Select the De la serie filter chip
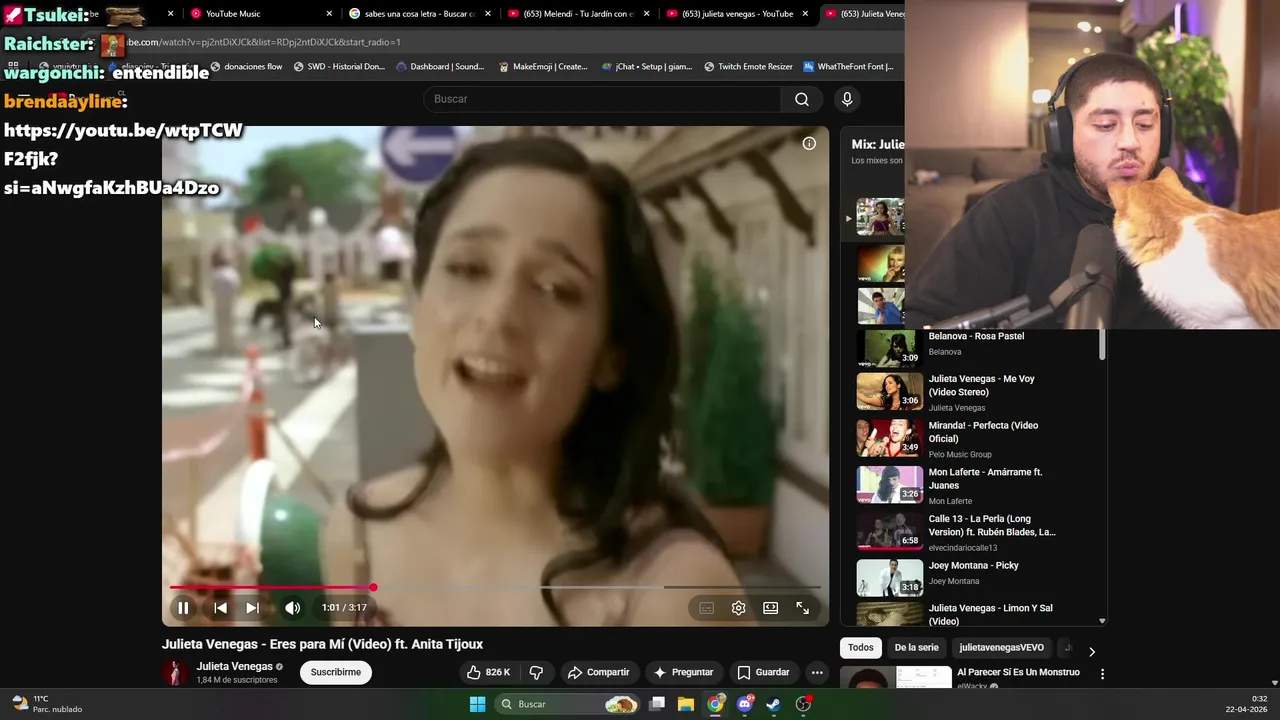The width and height of the screenshot is (1280, 720). (x=917, y=648)
